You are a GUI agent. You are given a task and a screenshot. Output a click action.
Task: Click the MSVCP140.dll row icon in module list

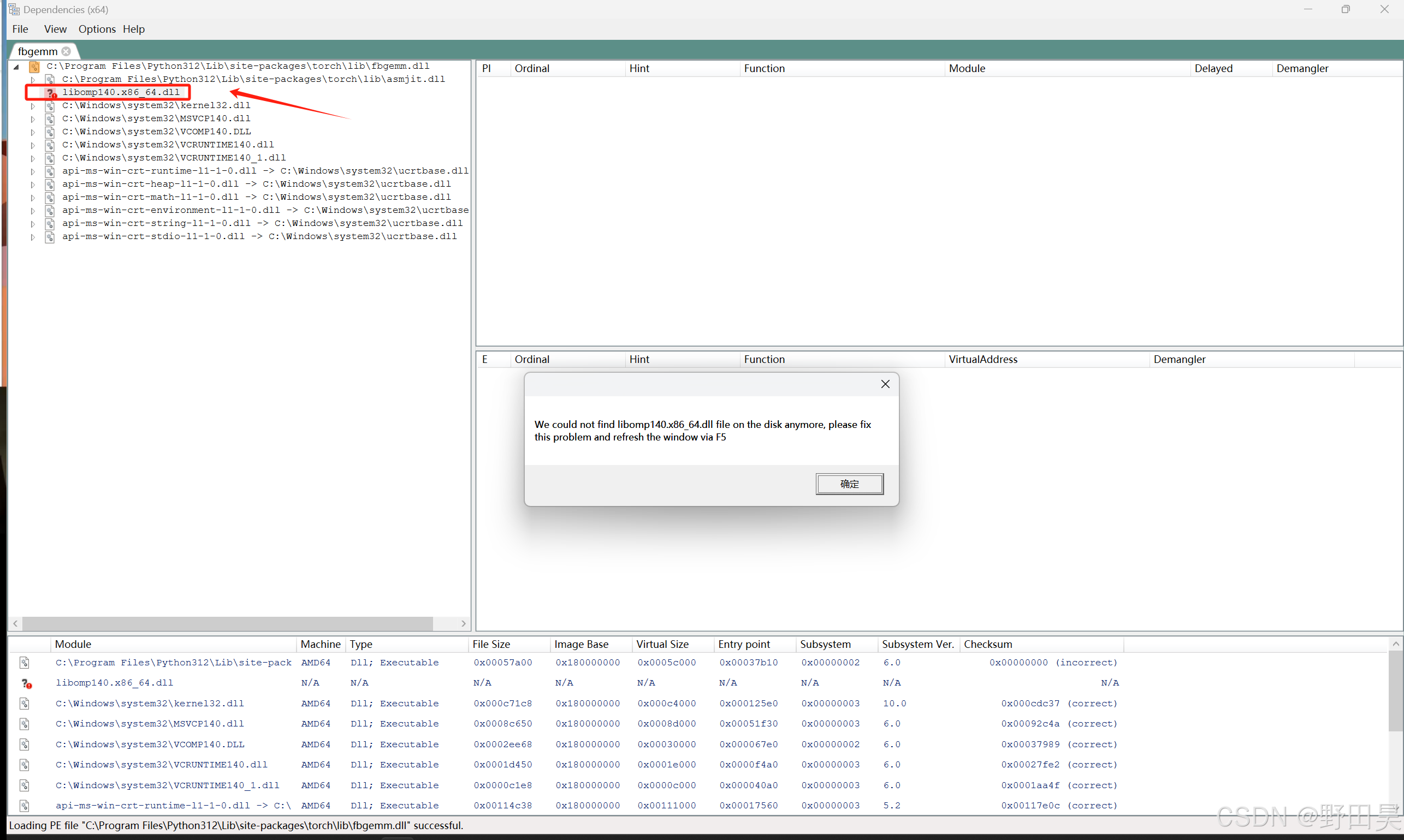click(25, 724)
